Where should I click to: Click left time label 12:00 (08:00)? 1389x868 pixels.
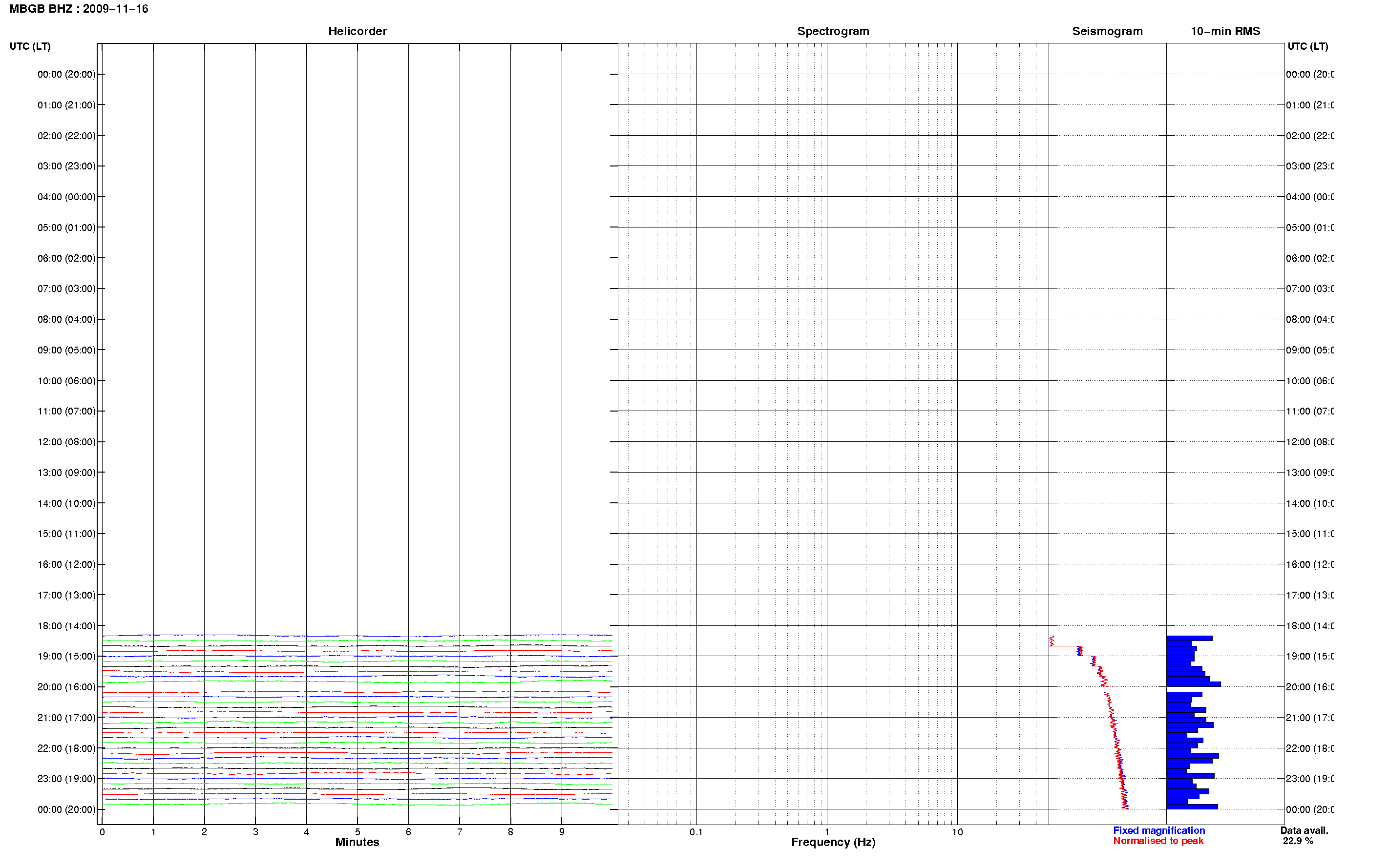(x=66, y=442)
